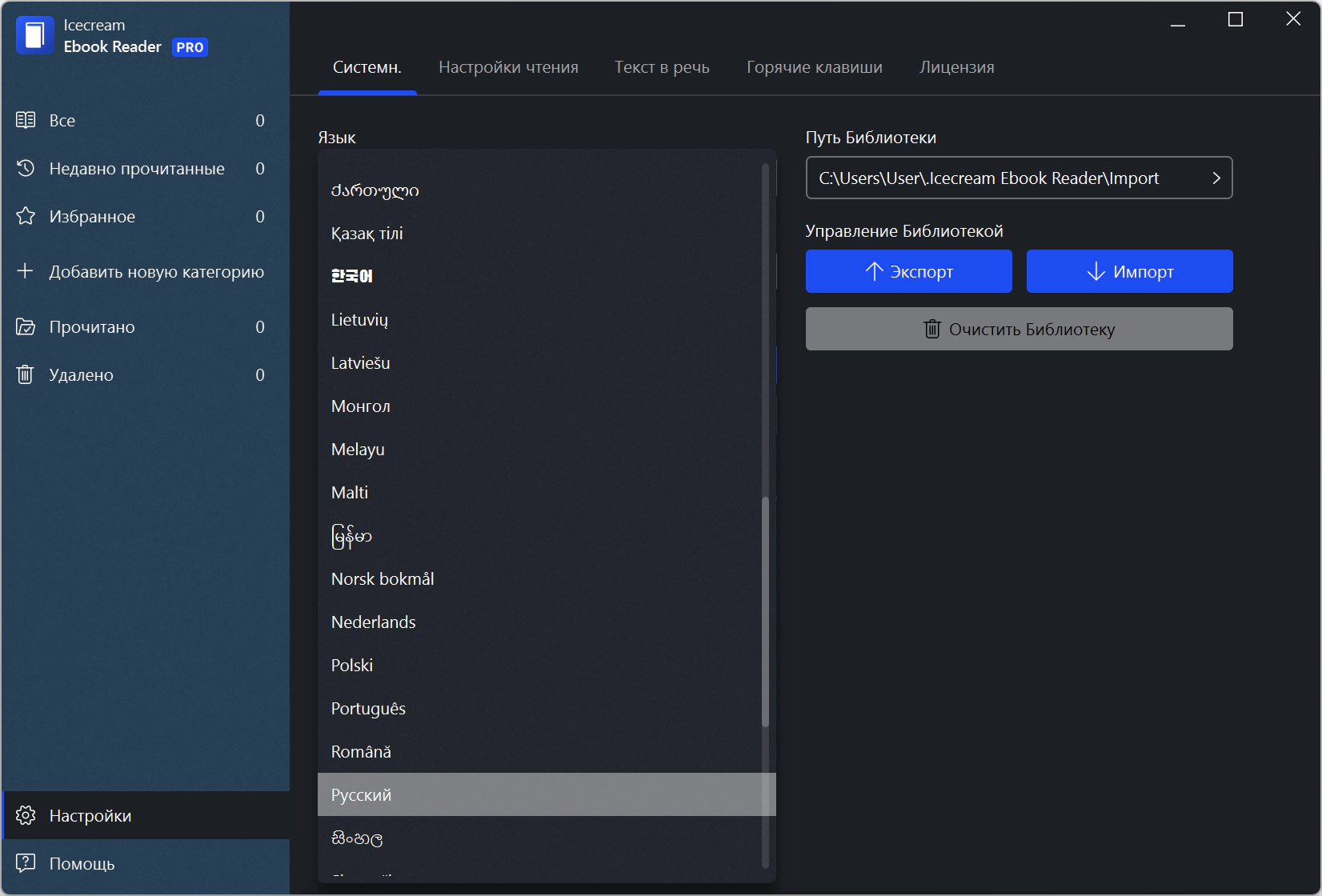Switch to the Системн. tab
Image resolution: width=1322 pixels, height=896 pixels.
tap(367, 67)
